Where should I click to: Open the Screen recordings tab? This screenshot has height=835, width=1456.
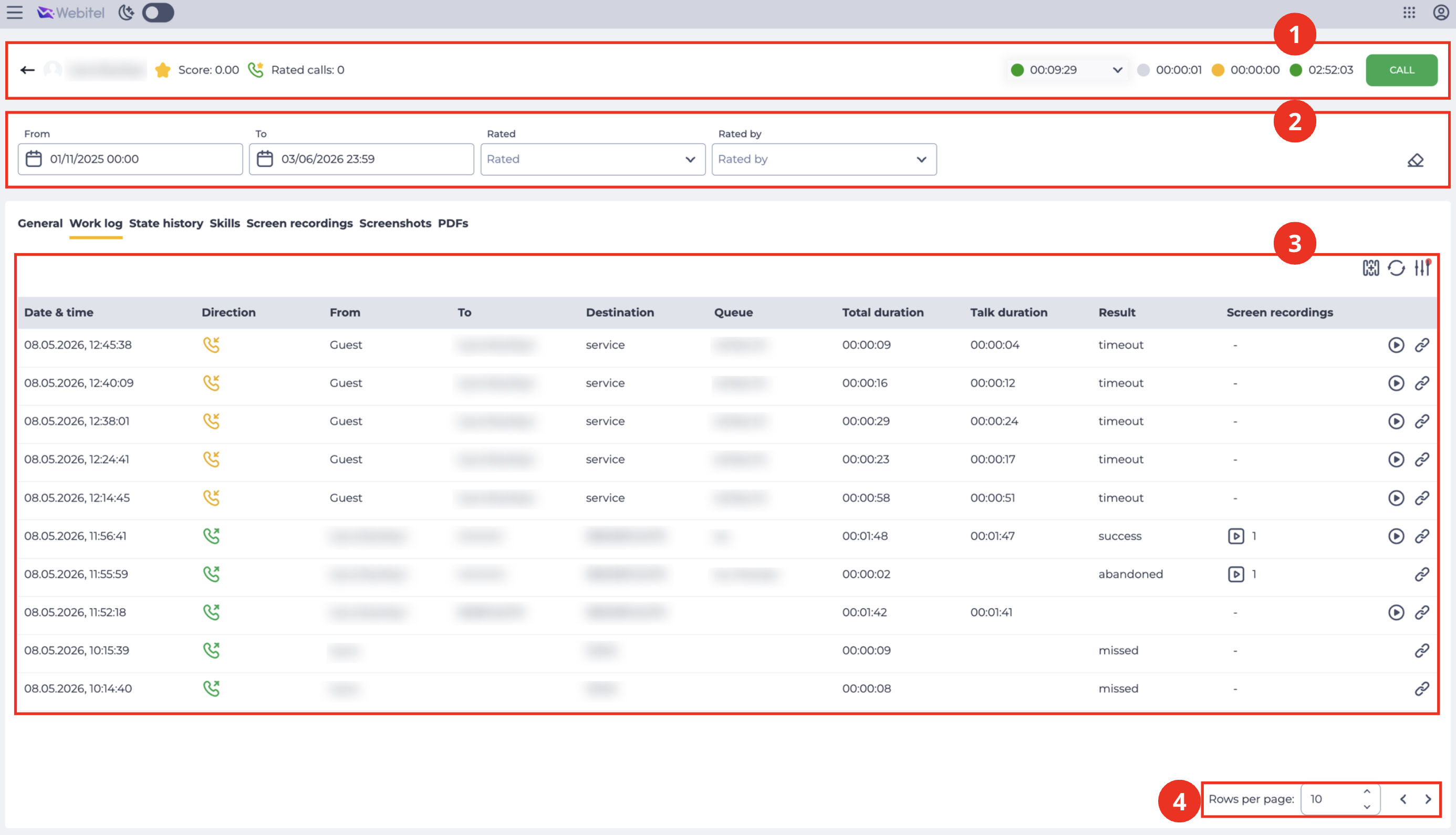[299, 223]
